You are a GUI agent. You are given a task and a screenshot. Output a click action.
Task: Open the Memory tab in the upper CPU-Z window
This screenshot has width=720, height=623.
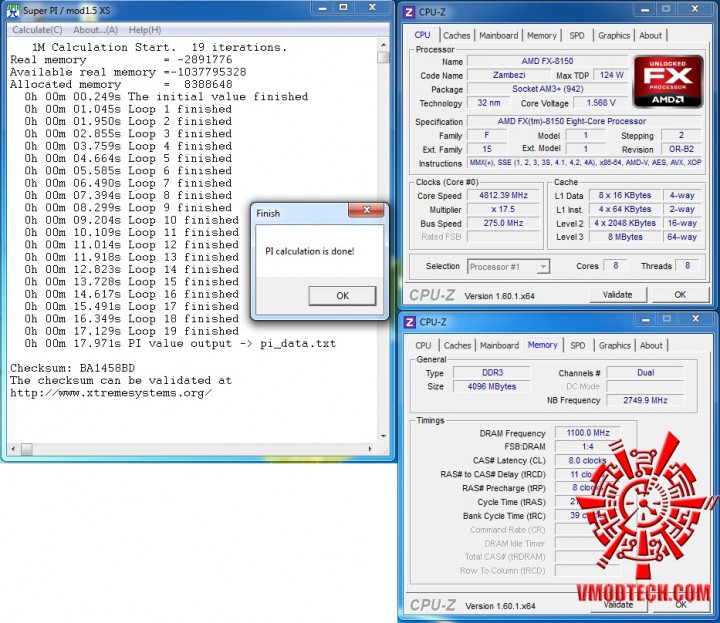(541, 35)
